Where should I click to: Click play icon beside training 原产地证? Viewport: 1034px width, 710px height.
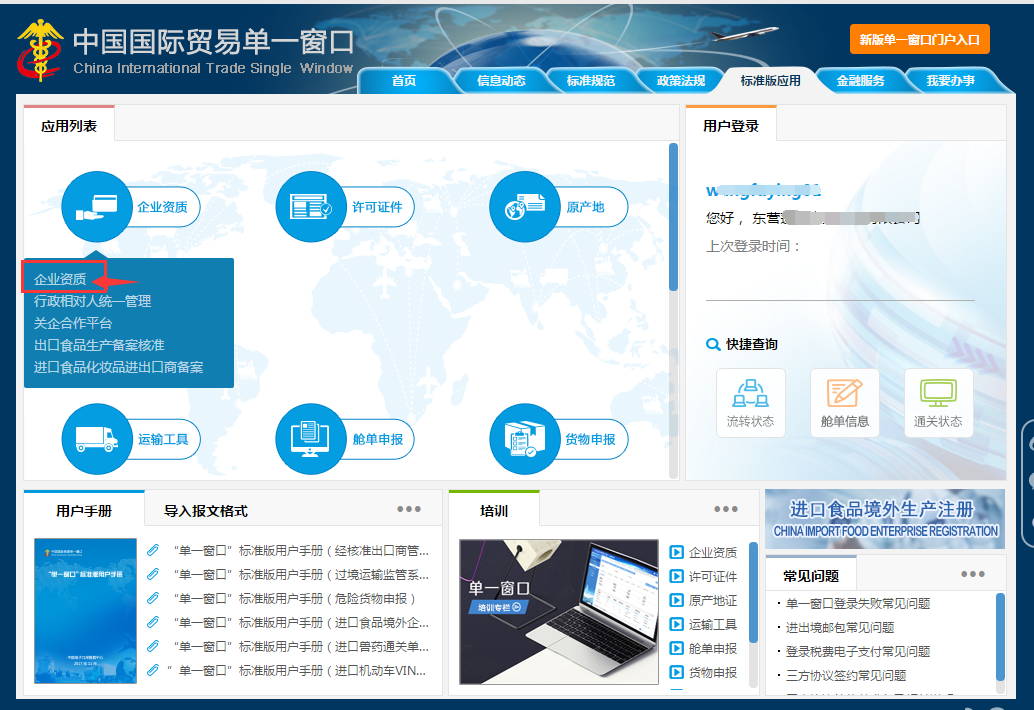(x=676, y=600)
